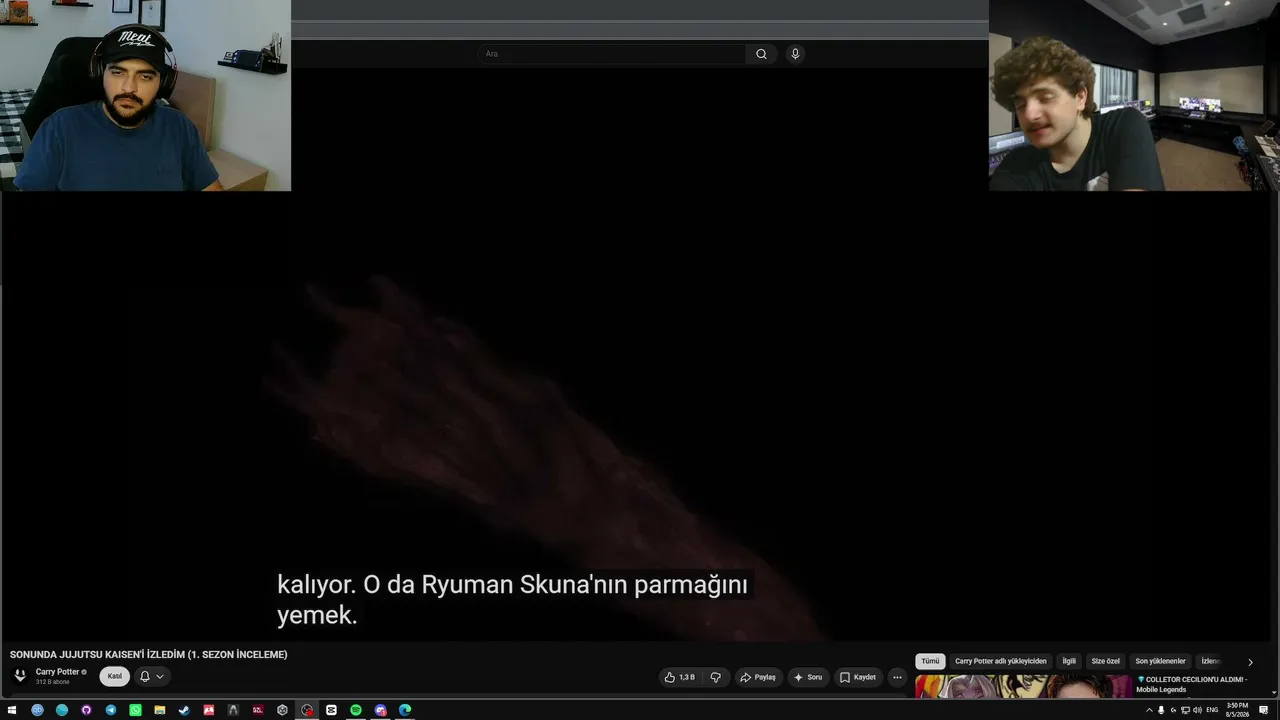This screenshot has height=720, width=1280.
Task: Open the three-dot more actions menu
Action: (x=897, y=677)
